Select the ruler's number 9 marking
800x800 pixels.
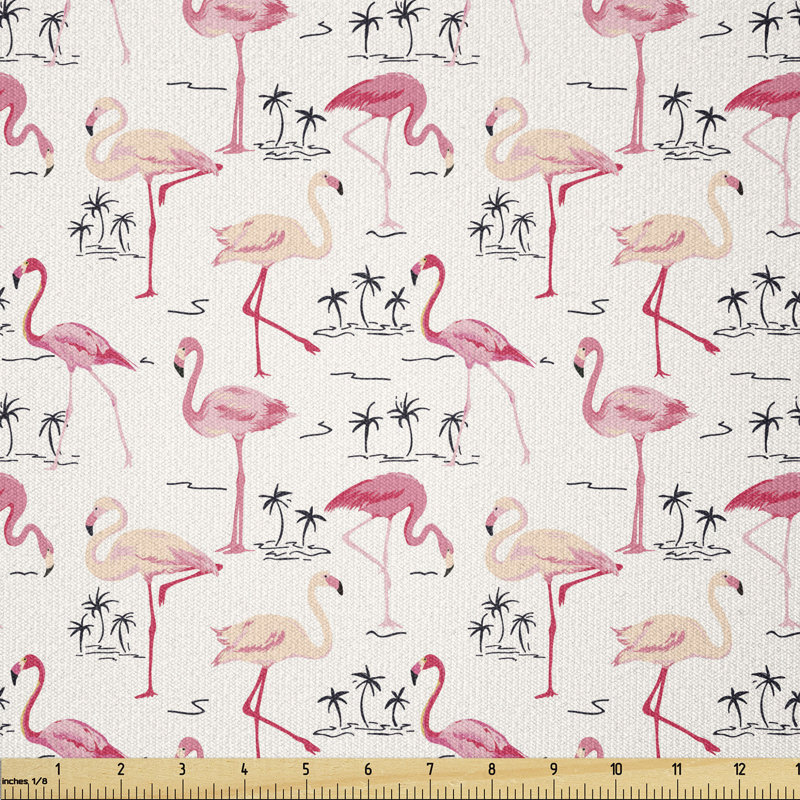554,769
